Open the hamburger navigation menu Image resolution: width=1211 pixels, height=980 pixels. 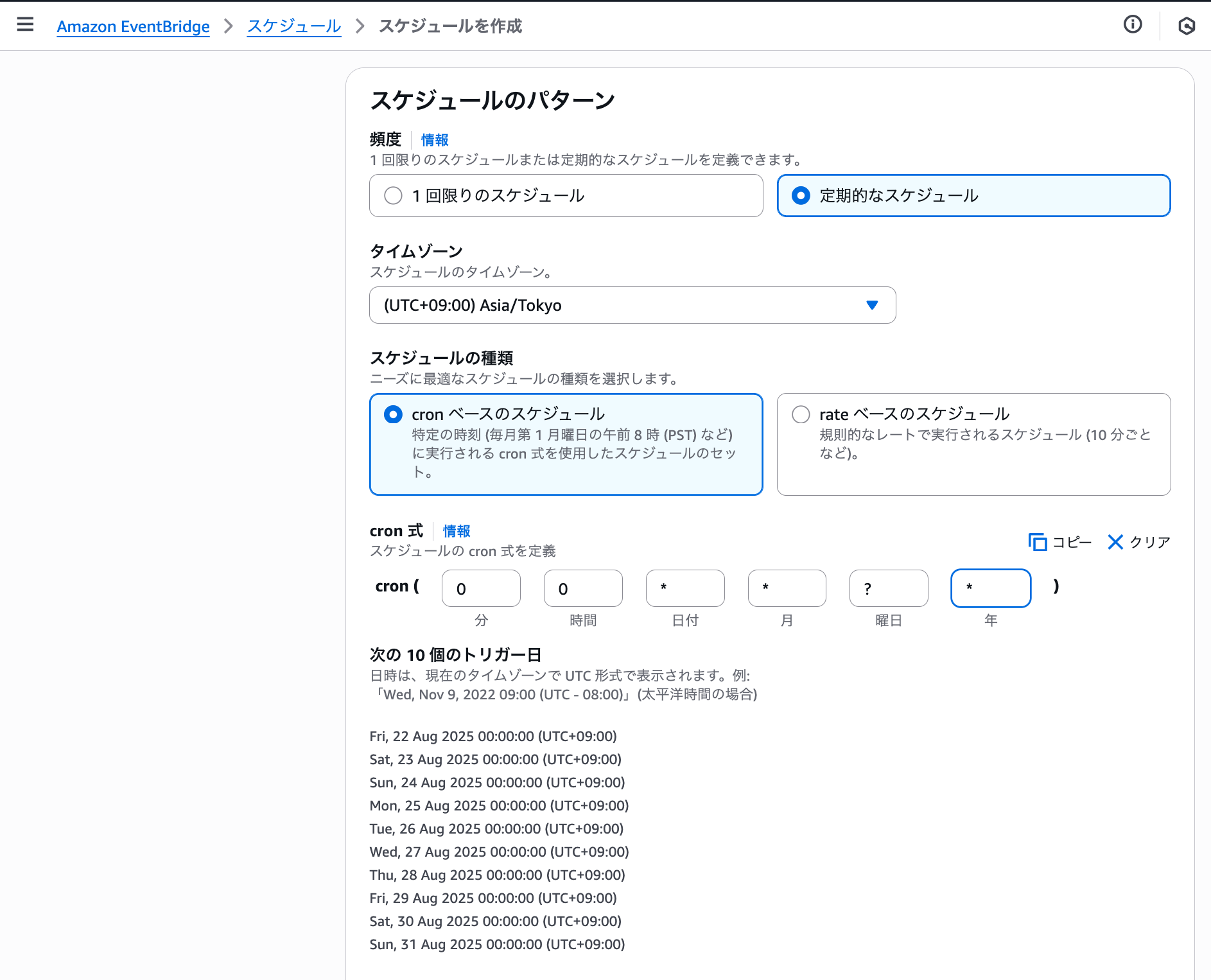tap(25, 25)
